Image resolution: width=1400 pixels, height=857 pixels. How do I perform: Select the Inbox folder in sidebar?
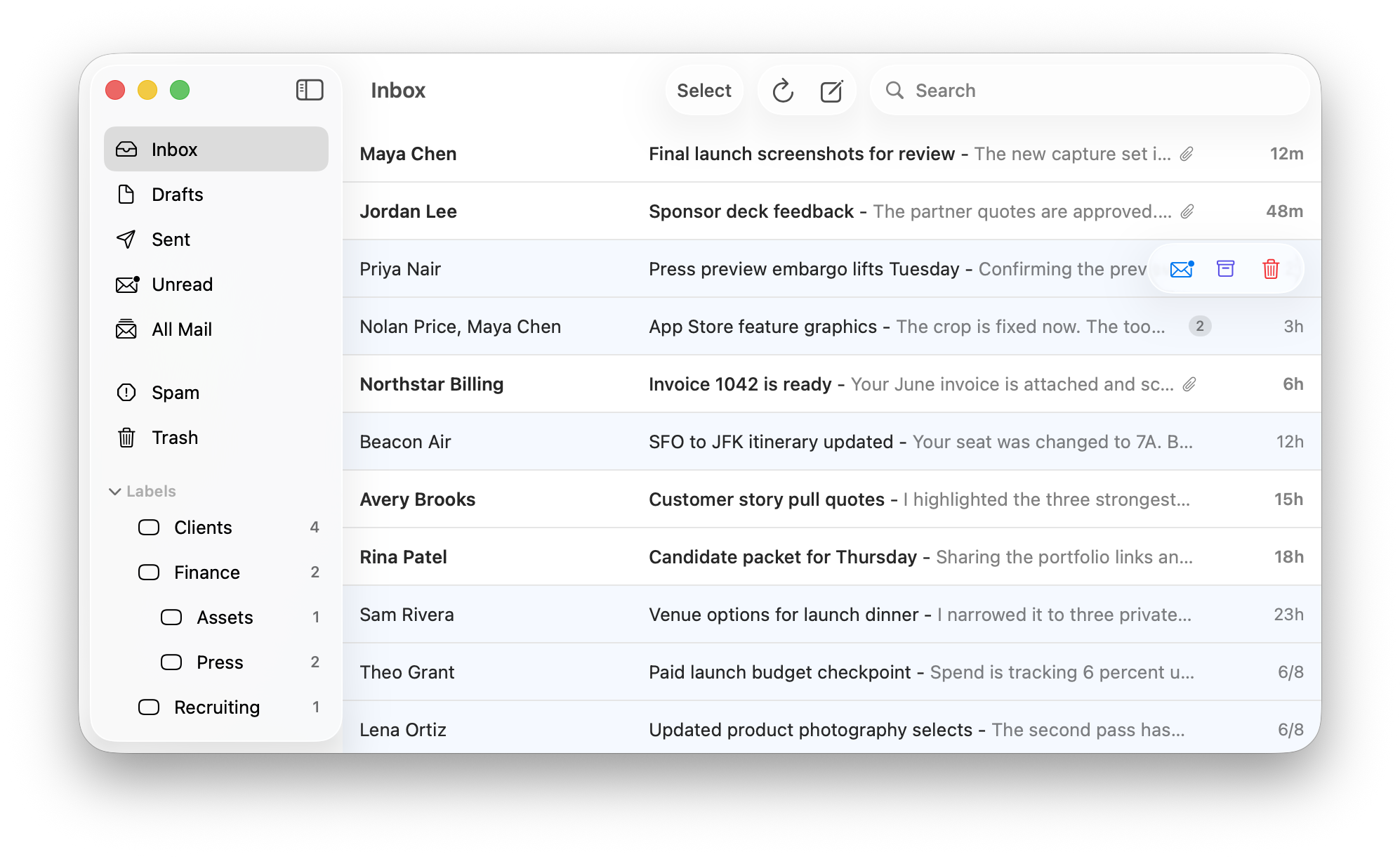(216, 149)
